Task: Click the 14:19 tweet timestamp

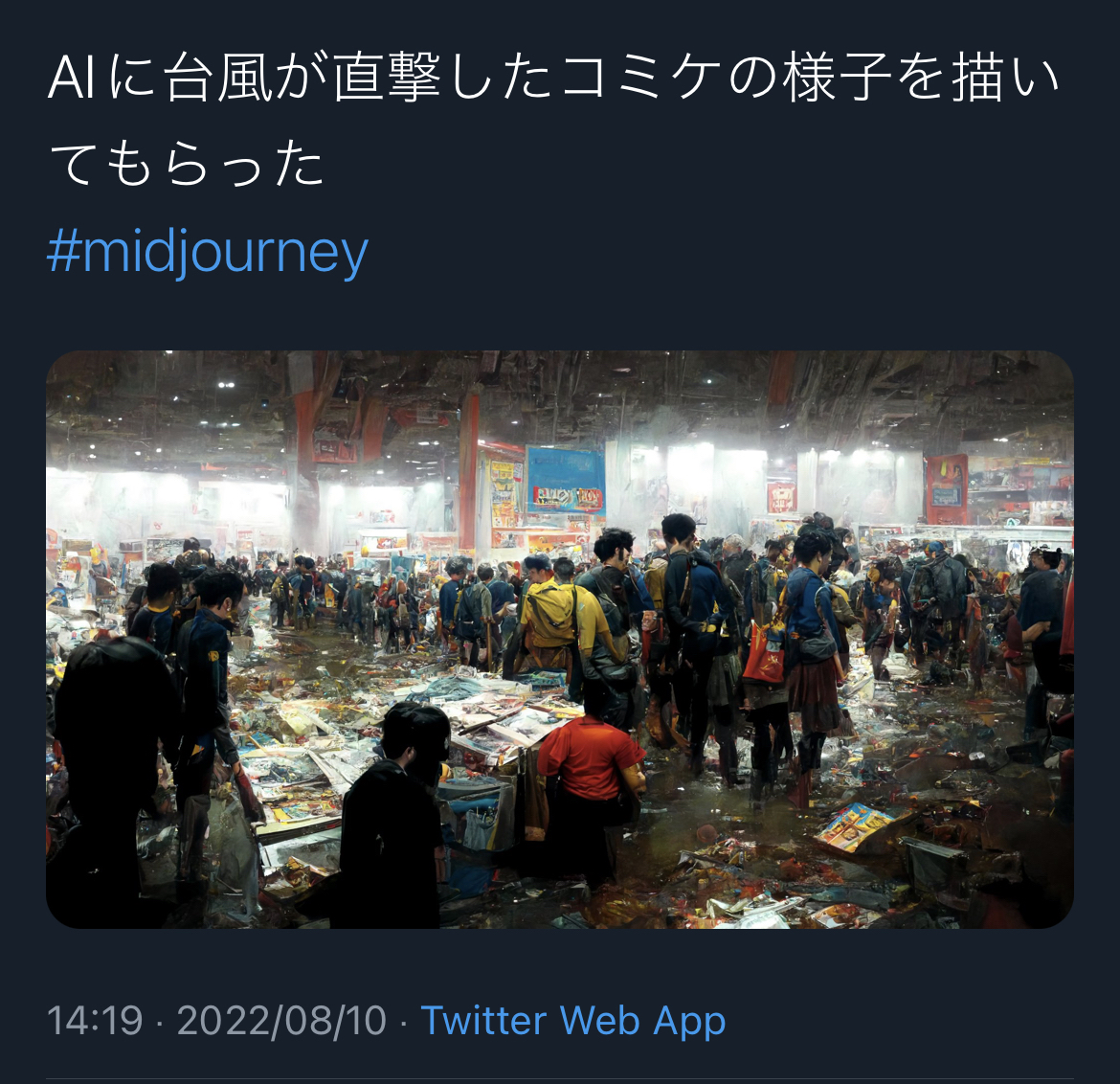Action: 95,1021
